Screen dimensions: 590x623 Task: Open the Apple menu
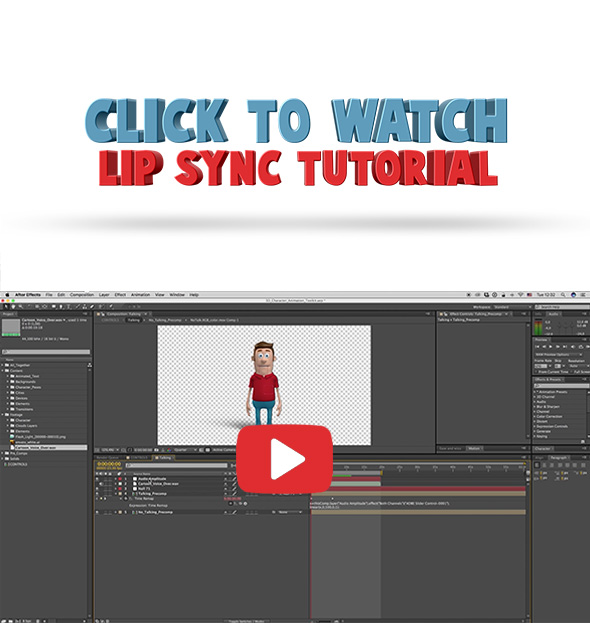(x=7, y=295)
